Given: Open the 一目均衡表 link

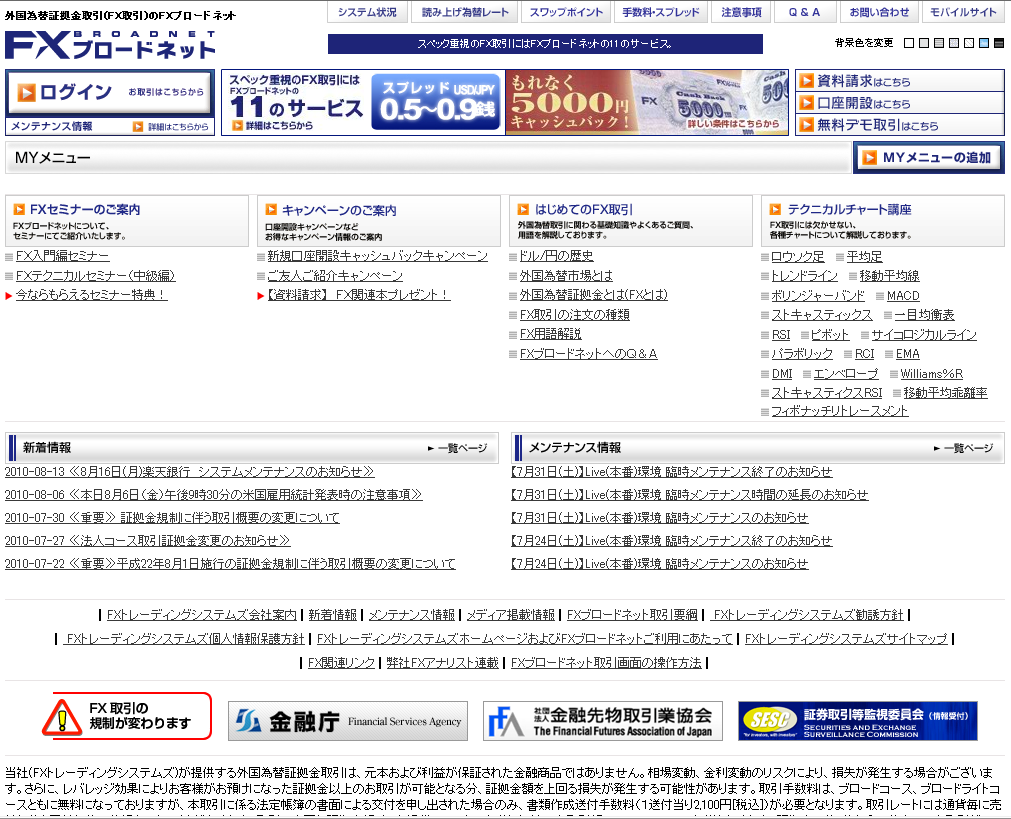Looking at the screenshot, I should pos(925,315).
